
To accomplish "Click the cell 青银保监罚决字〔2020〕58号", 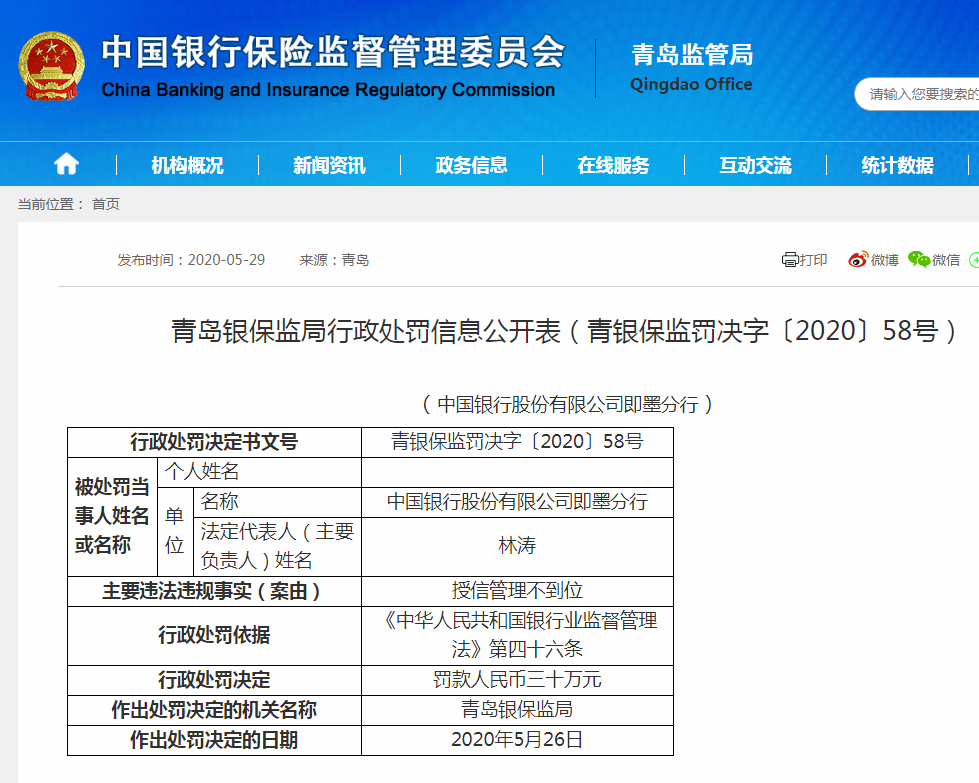I will 517,442.
